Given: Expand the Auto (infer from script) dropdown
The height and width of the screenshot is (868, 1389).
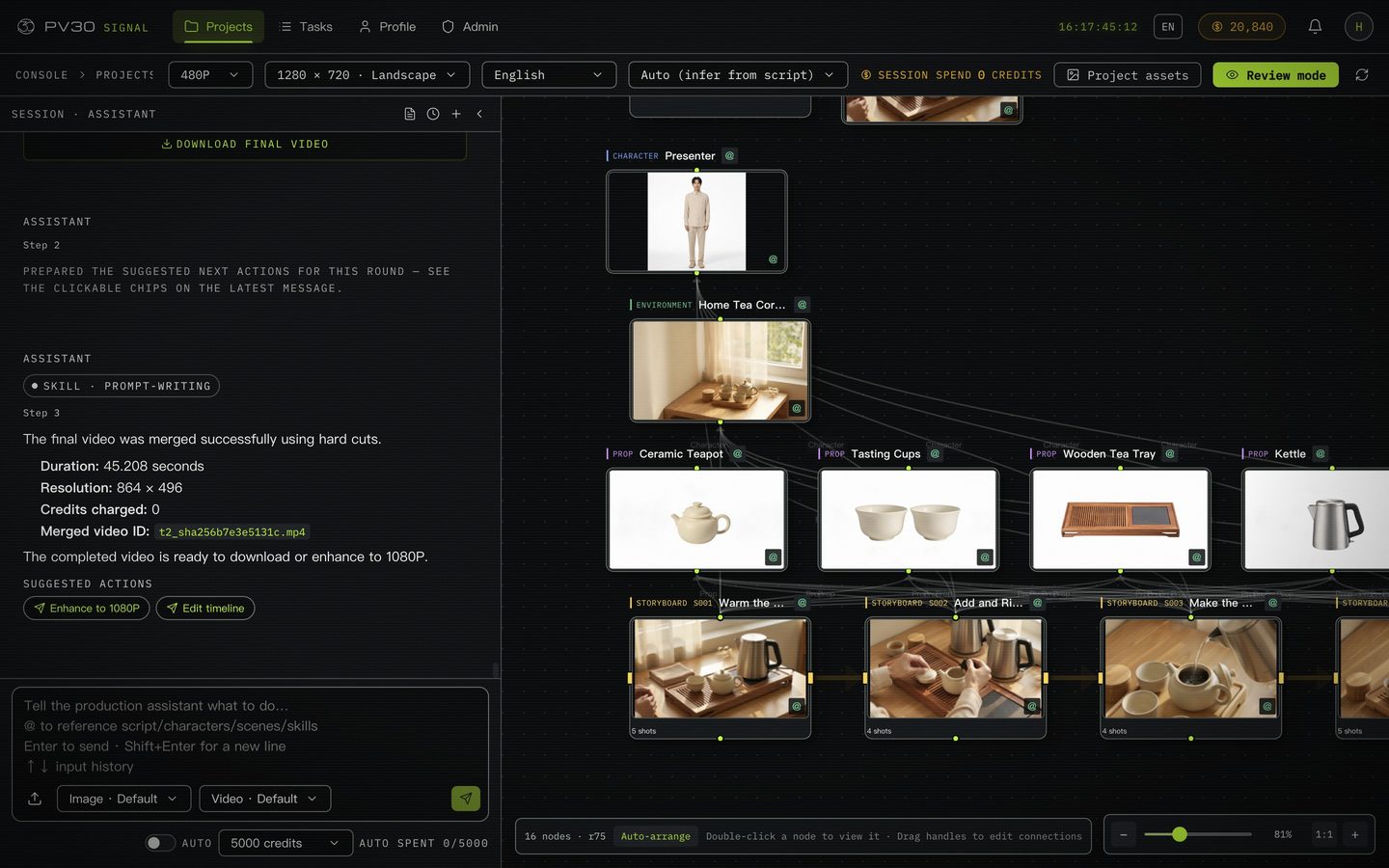Looking at the screenshot, I should click(738, 75).
